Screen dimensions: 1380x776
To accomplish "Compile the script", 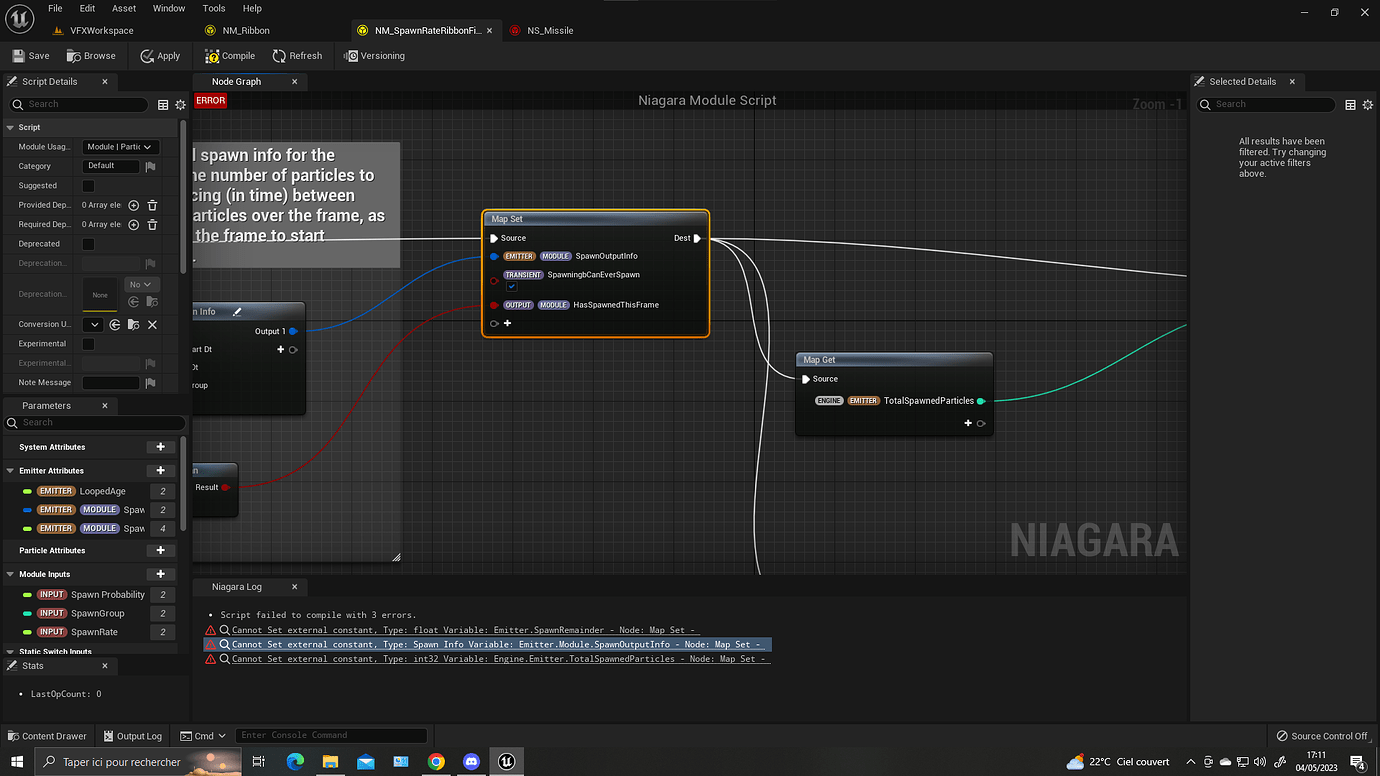I will tap(229, 55).
